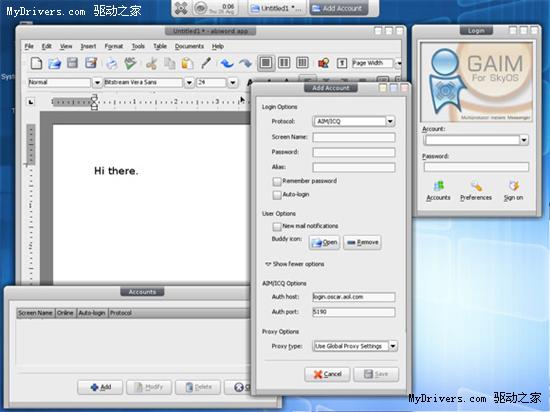Open the View menu

click(x=66, y=46)
